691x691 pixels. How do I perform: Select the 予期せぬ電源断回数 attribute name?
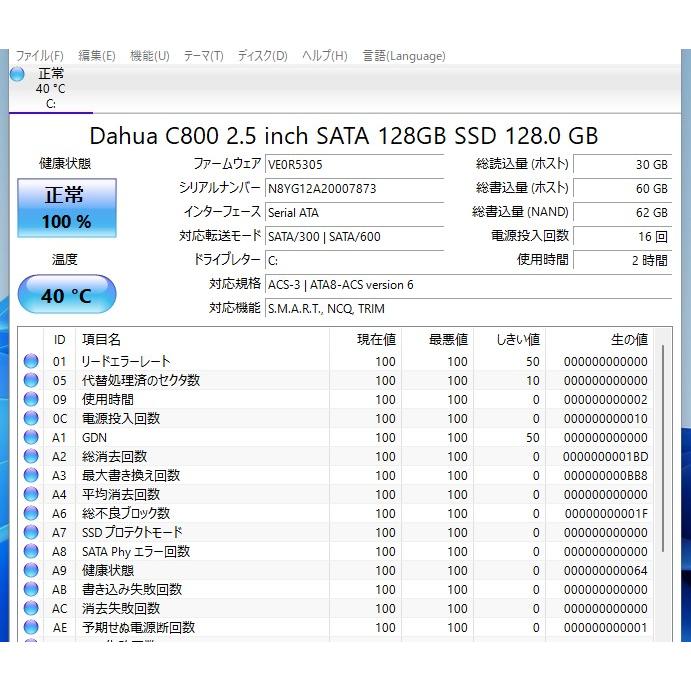coord(138,627)
